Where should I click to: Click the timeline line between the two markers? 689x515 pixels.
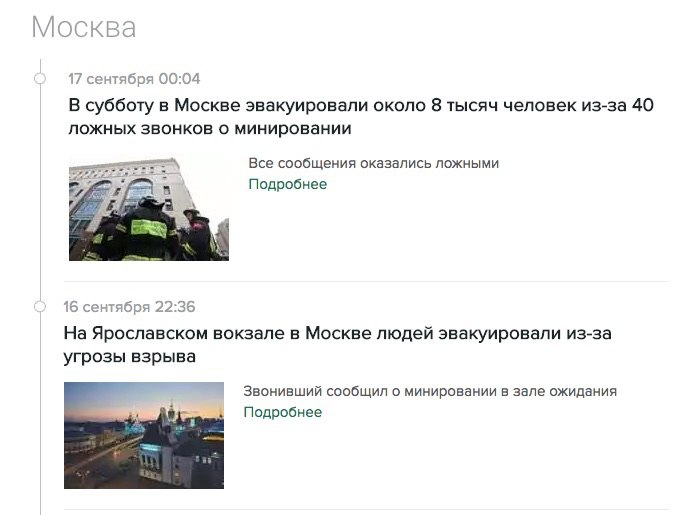[x=40, y=192]
